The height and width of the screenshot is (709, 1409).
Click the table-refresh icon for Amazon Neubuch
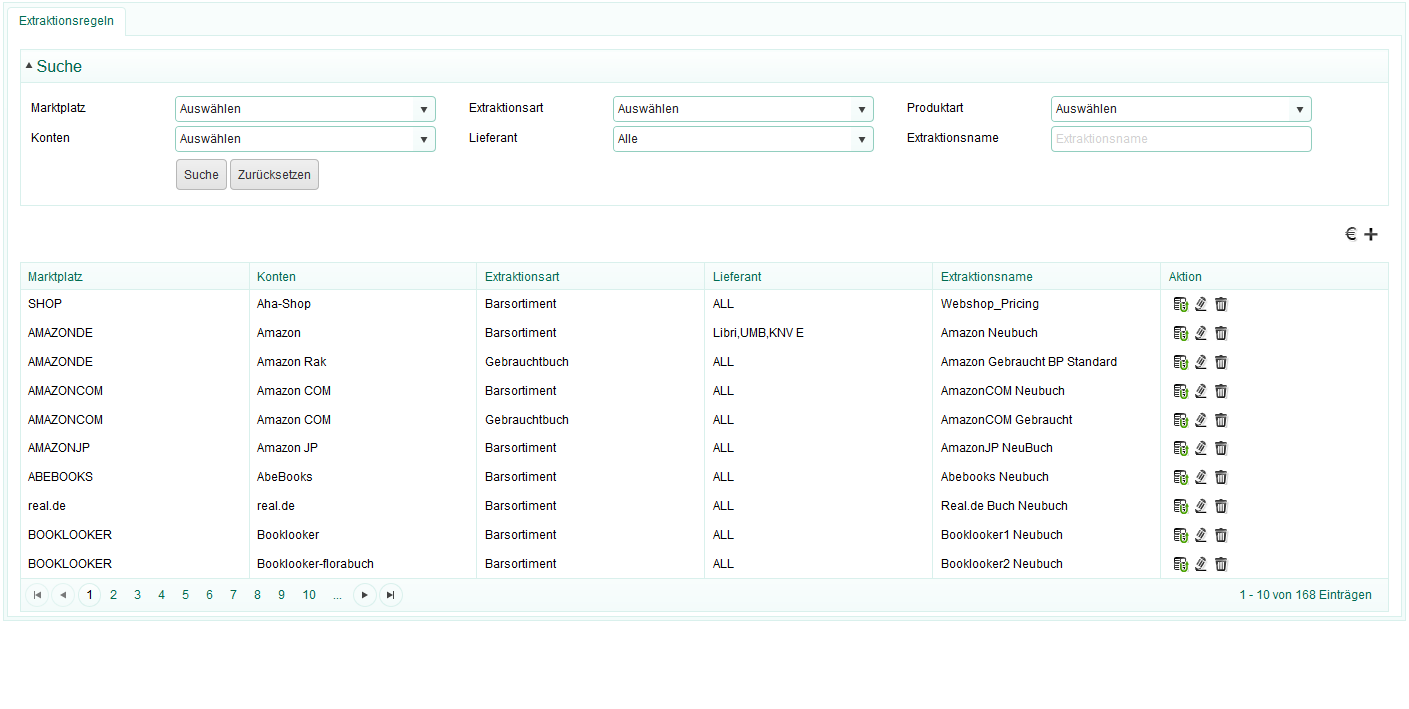(x=1181, y=333)
